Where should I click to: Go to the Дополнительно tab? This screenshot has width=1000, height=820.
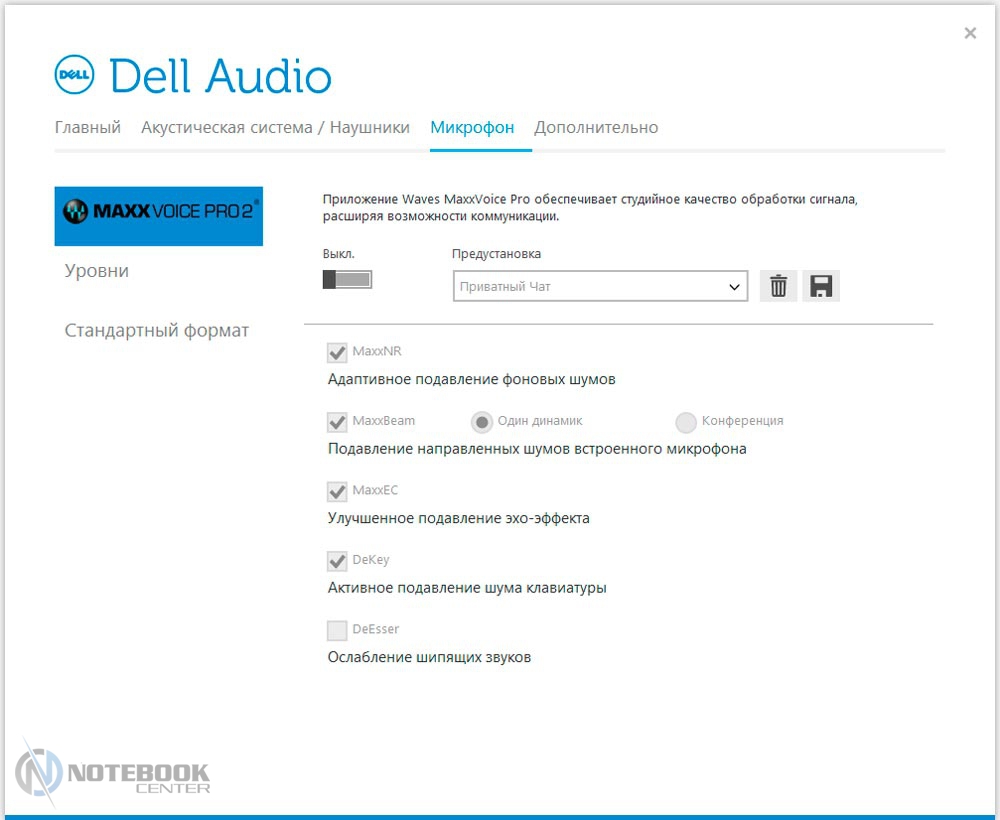point(596,127)
